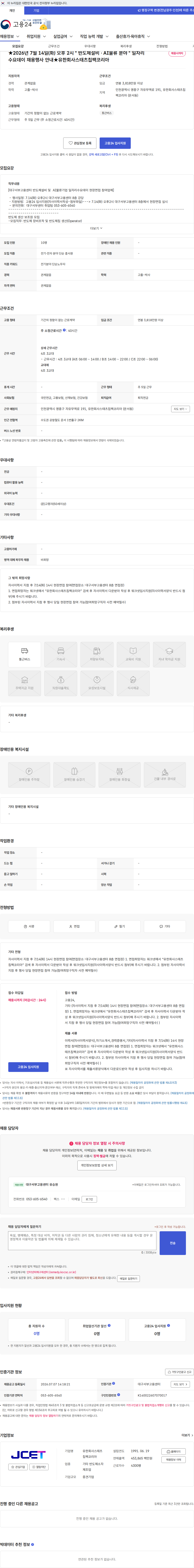Click the 빅데이터 추천 정보 info icon

tap(32, 1544)
